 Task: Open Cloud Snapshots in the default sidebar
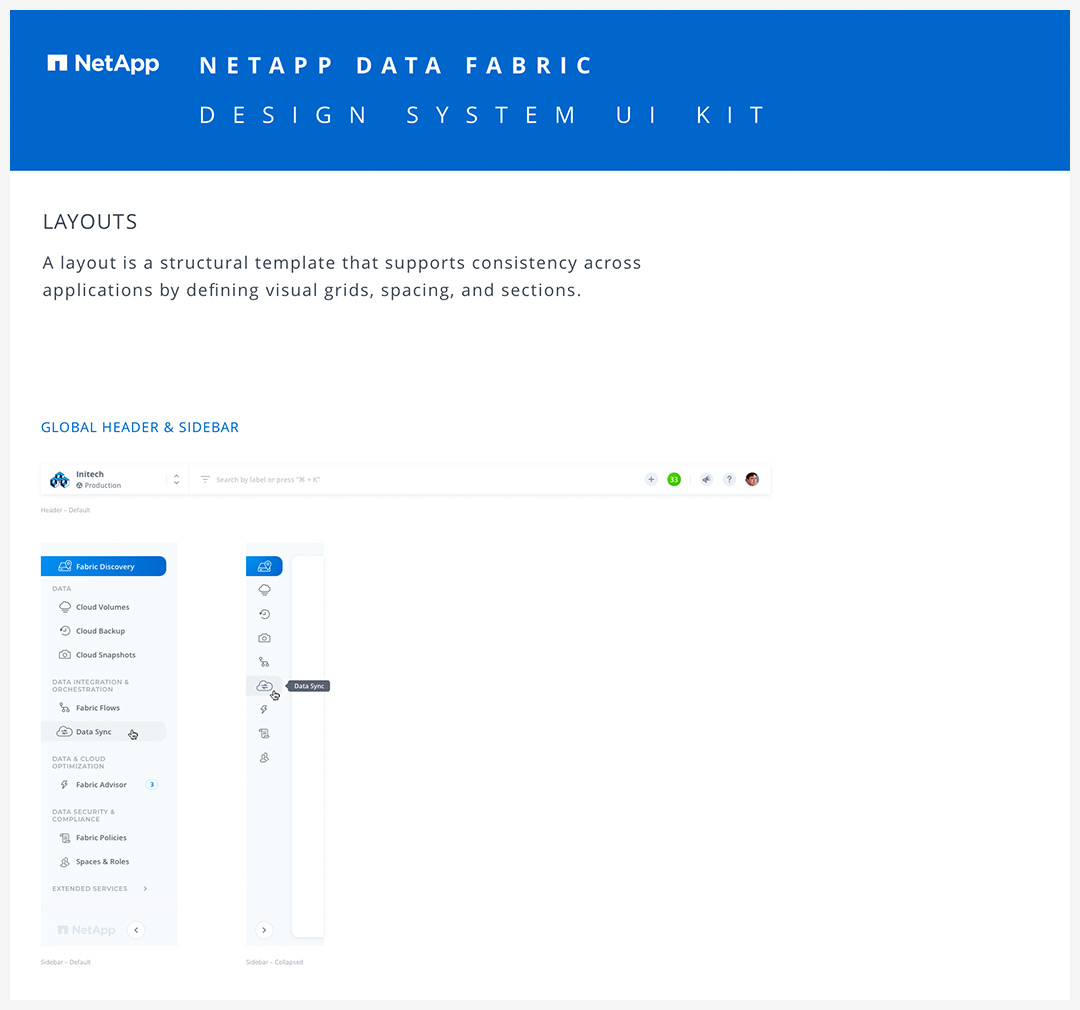tap(103, 655)
